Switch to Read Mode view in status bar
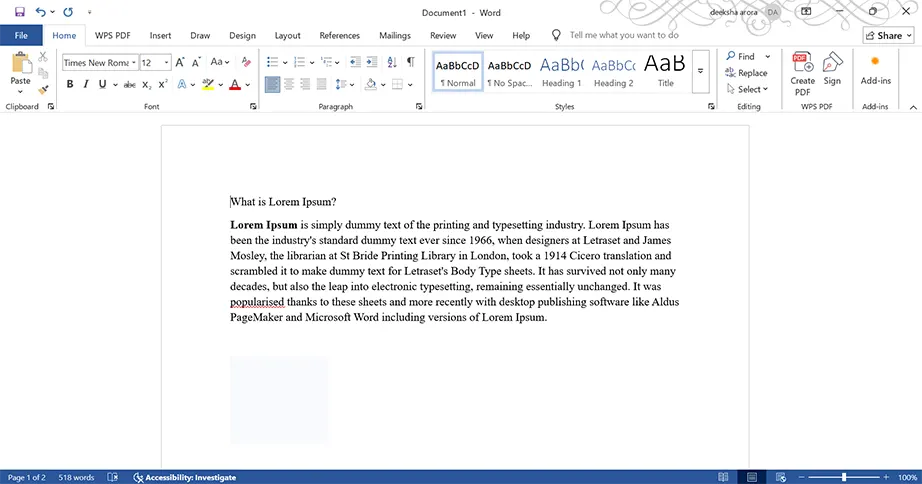The image size is (922, 484). tap(723, 477)
